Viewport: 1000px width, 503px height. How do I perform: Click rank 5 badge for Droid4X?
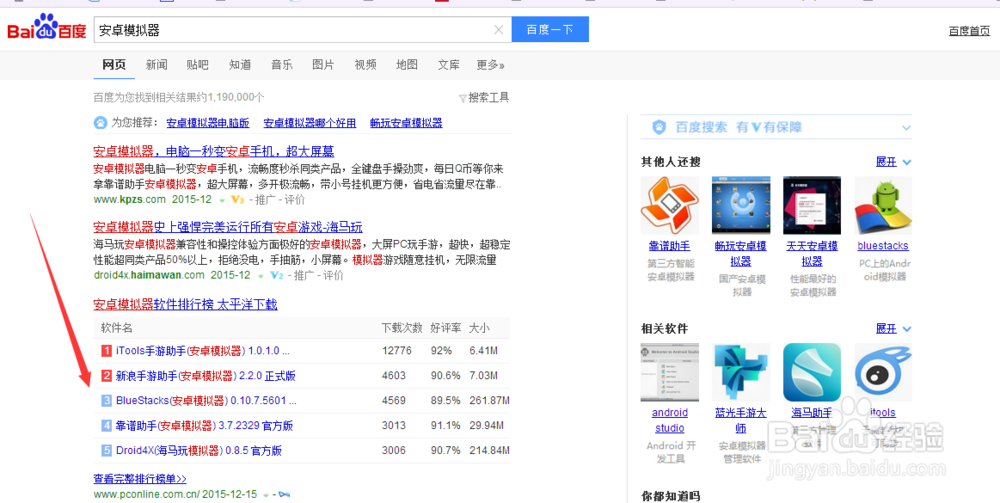tap(107, 450)
